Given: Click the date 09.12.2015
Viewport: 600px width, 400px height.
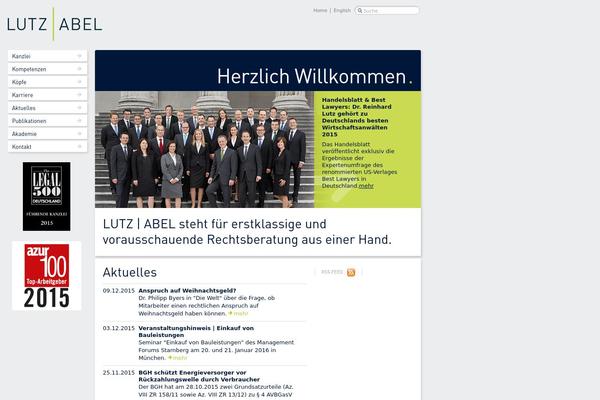Looking at the screenshot, I should pos(119,291).
